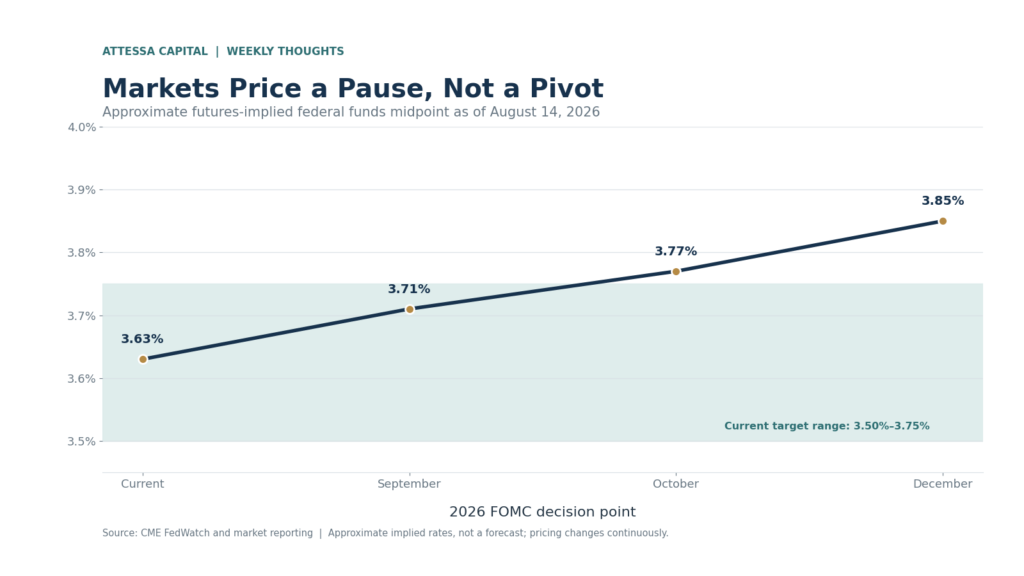Click the ATTESSA CAPITAL header text

point(155,51)
